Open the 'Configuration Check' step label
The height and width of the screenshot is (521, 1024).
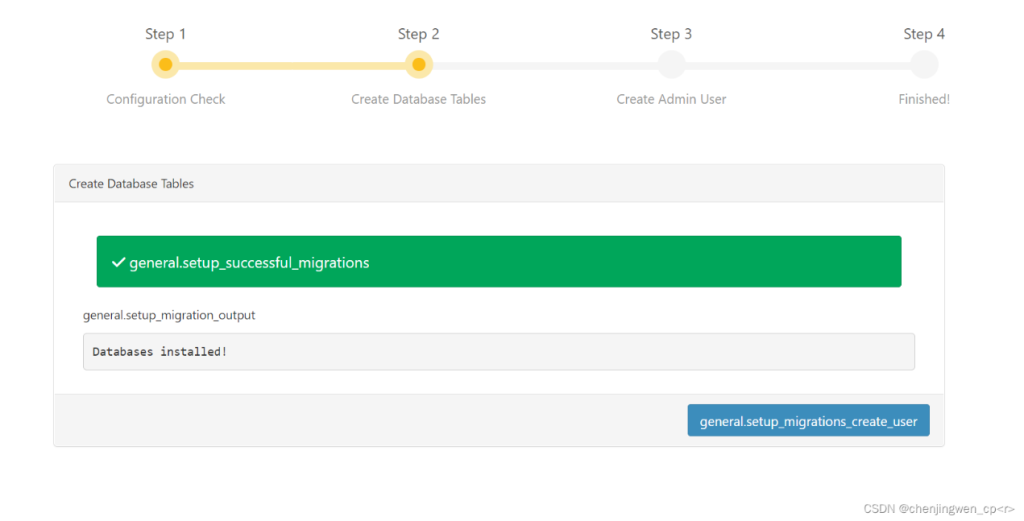pyautogui.click(x=166, y=99)
